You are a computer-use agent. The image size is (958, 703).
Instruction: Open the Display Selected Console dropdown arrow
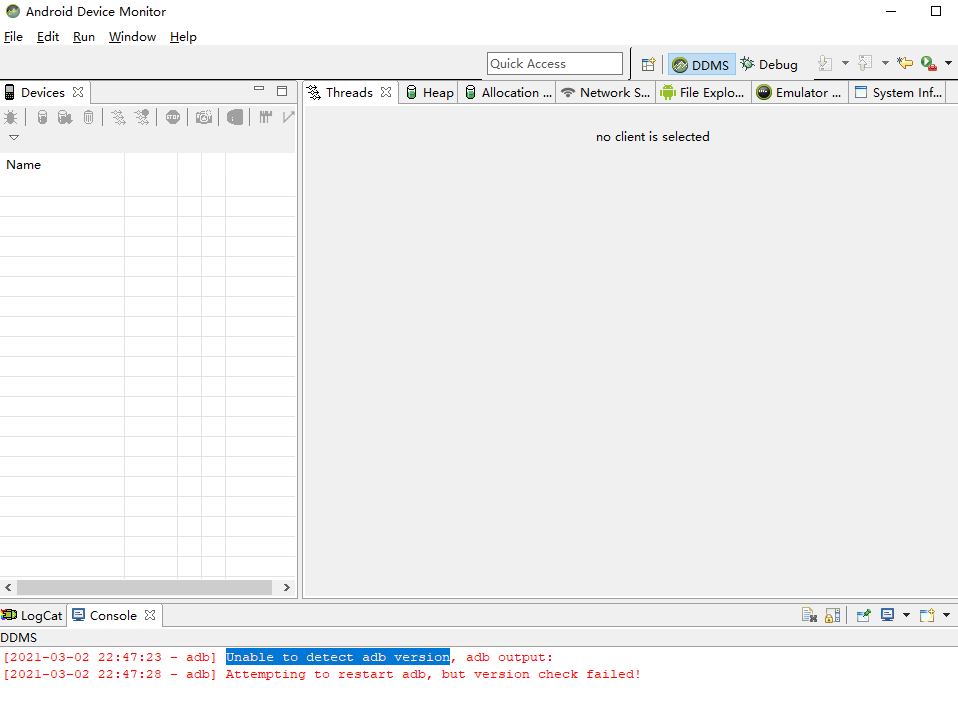(907, 615)
